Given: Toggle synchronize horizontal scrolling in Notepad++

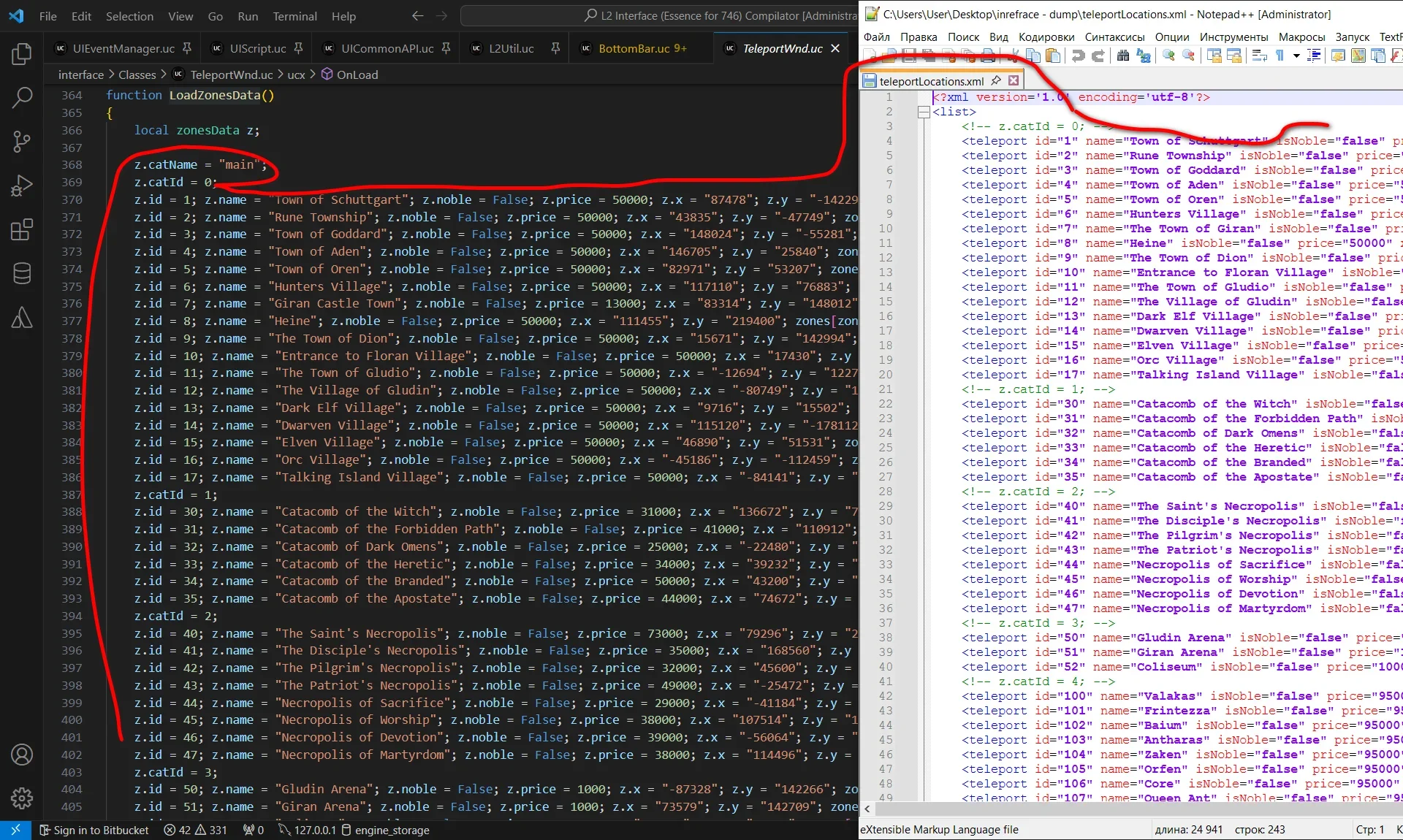Looking at the screenshot, I should (1233, 56).
